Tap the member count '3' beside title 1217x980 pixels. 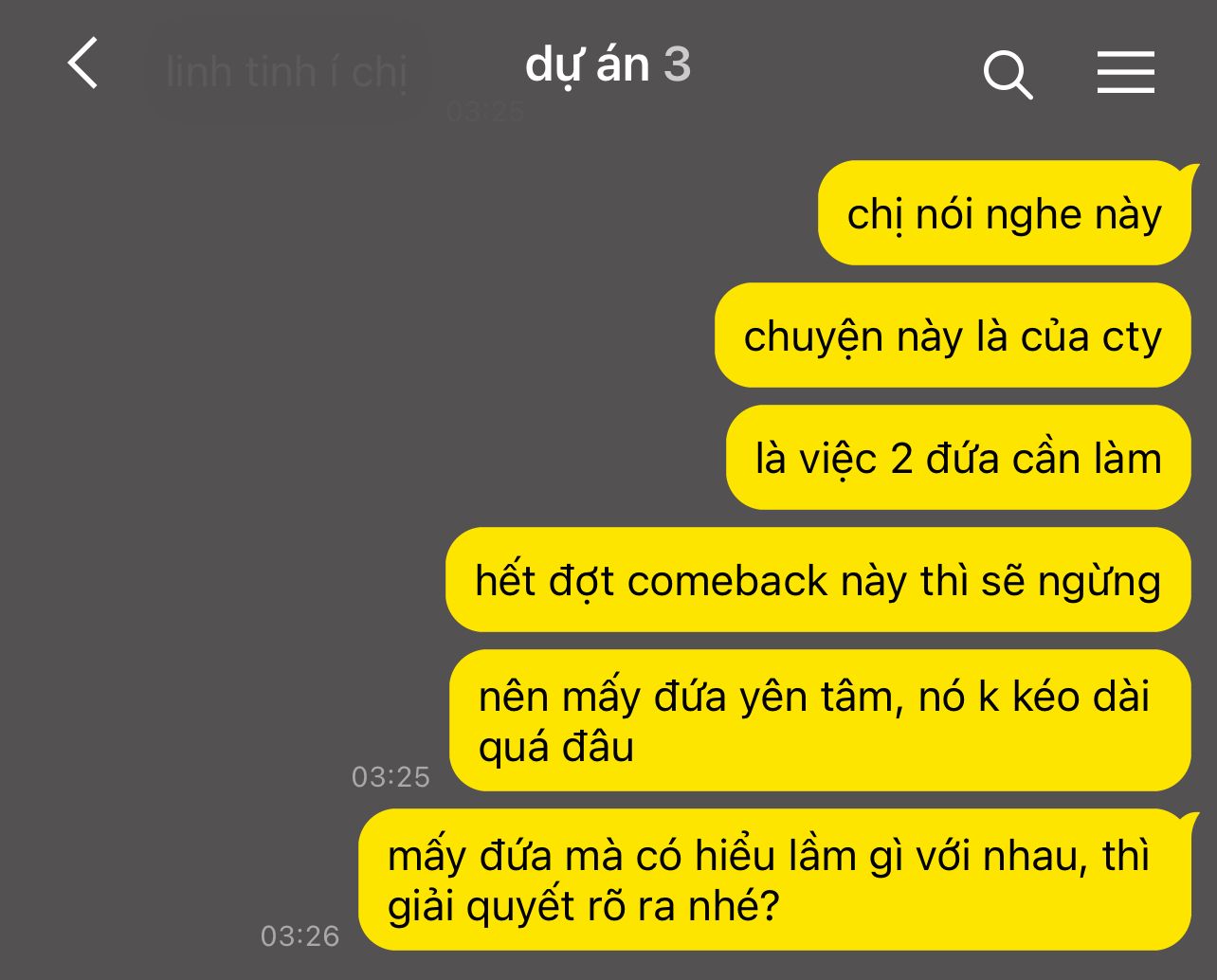(x=677, y=64)
